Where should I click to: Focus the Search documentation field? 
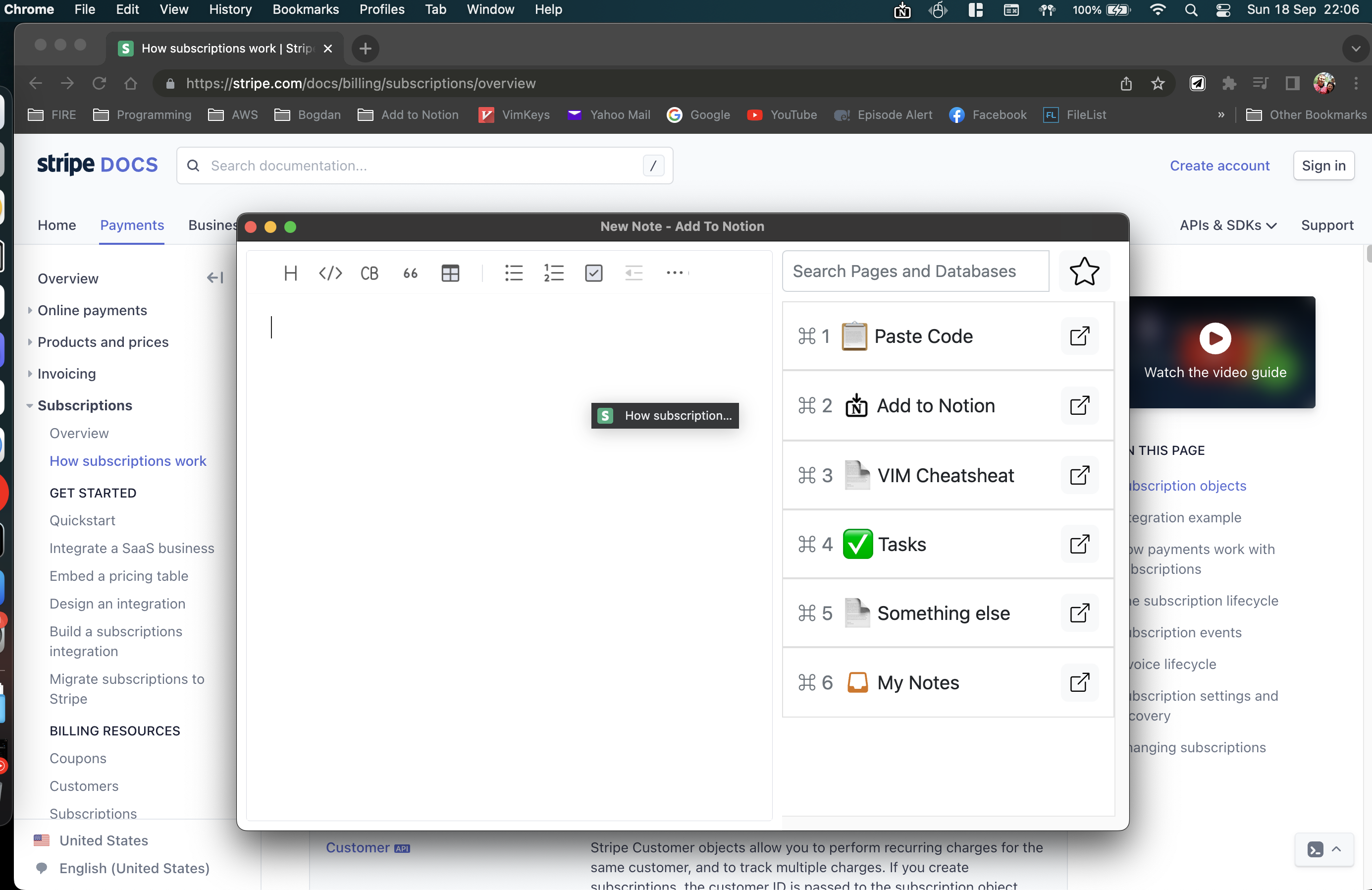[x=425, y=166]
